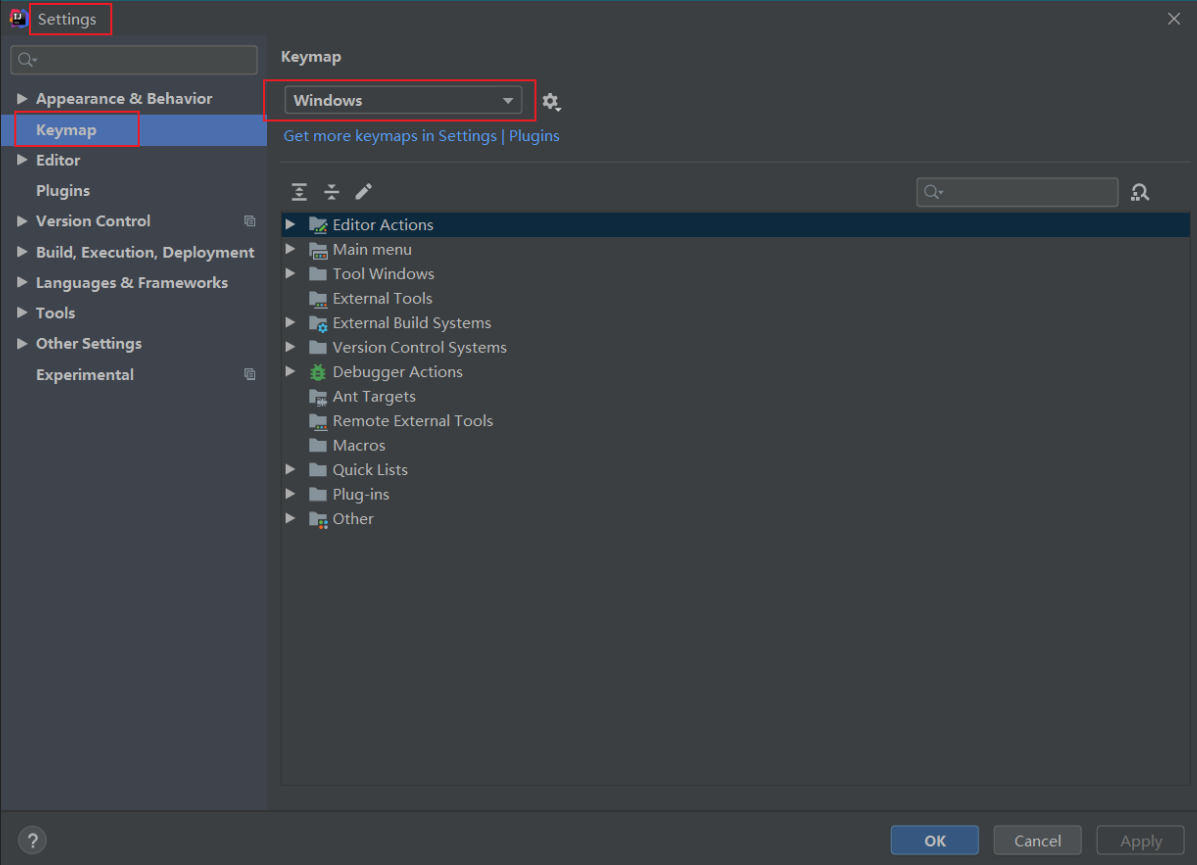Viewport: 1197px width, 865px height.
Task: Click the Experimental project-level copy icon
Action: pos(250,374)
